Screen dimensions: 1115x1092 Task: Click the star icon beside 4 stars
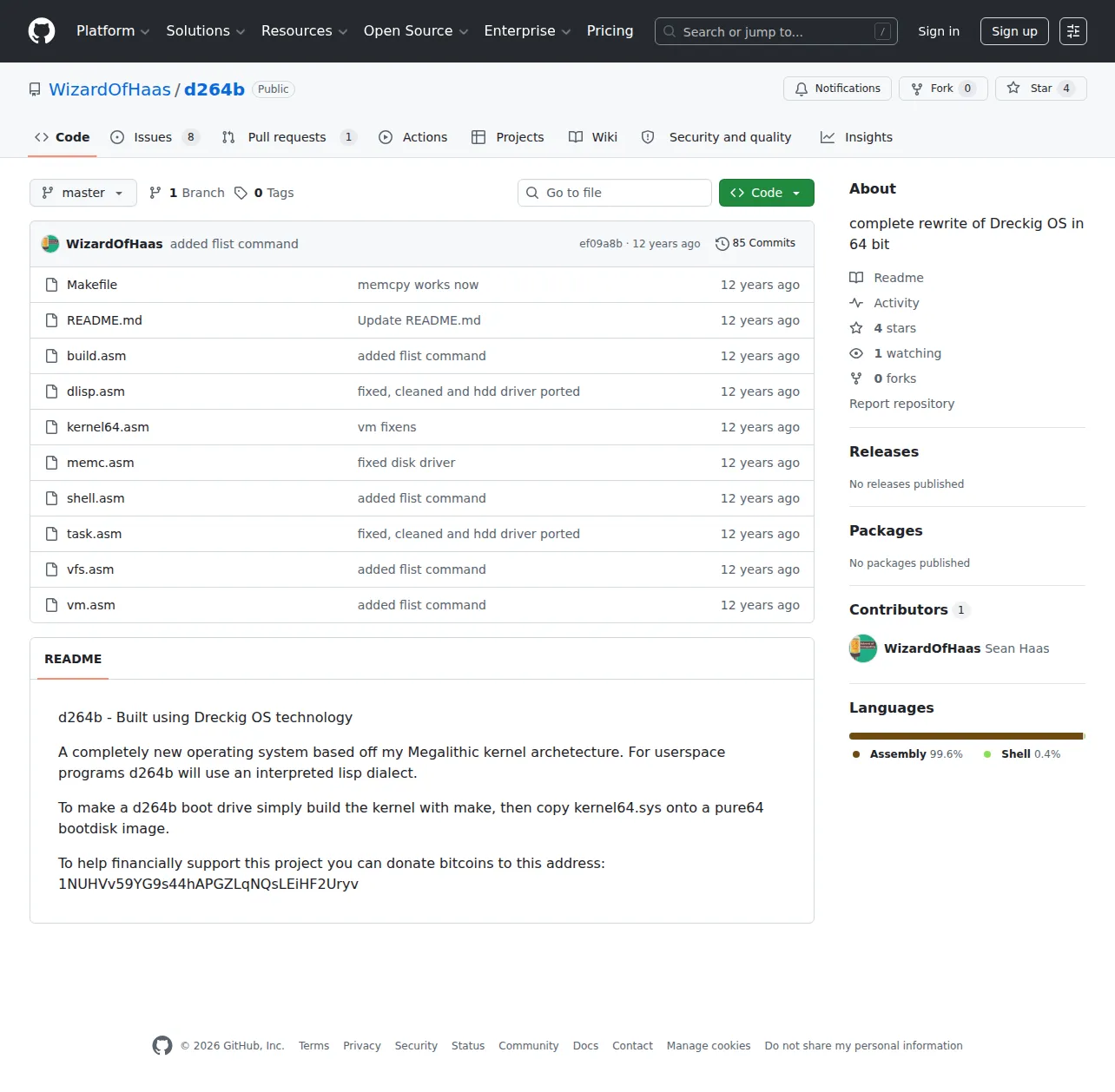click(856, 328)
